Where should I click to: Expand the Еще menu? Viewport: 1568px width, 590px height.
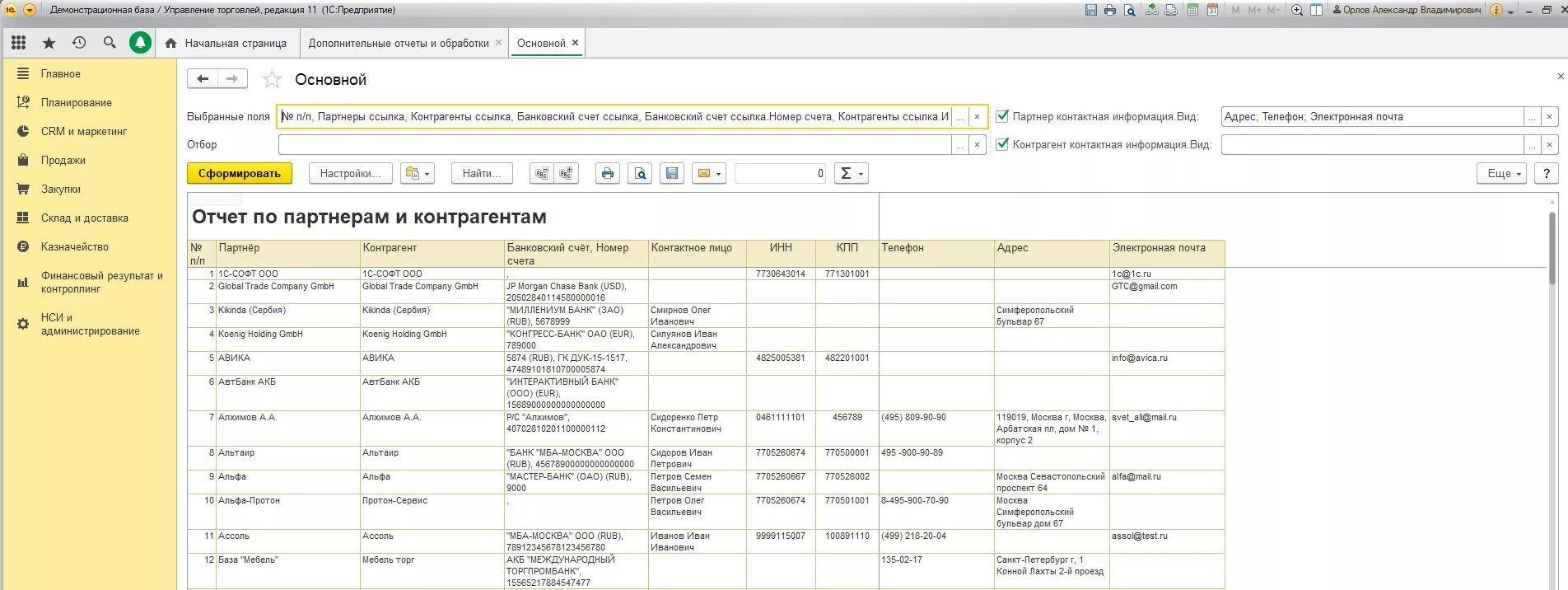click(x=1502, y=173)
